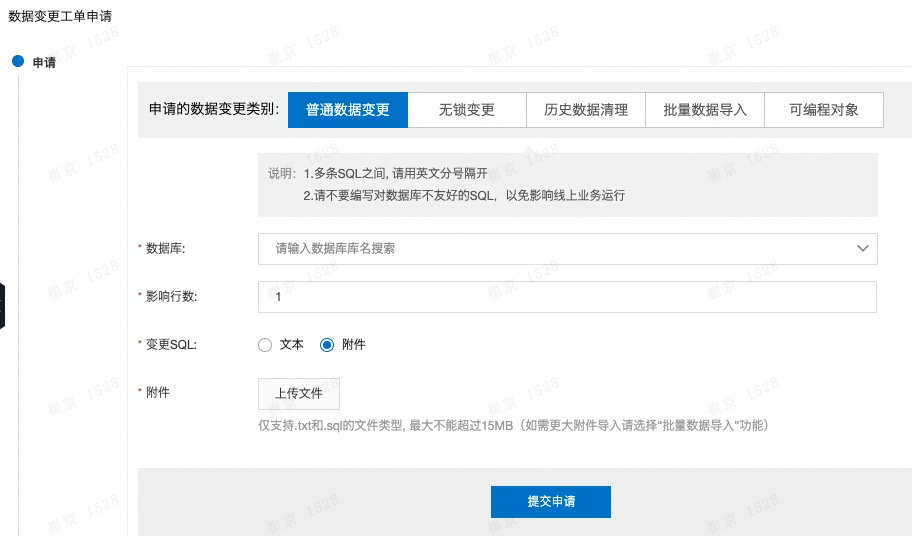
Task: Select the 附件 radio option
Action: pos(327,345)
